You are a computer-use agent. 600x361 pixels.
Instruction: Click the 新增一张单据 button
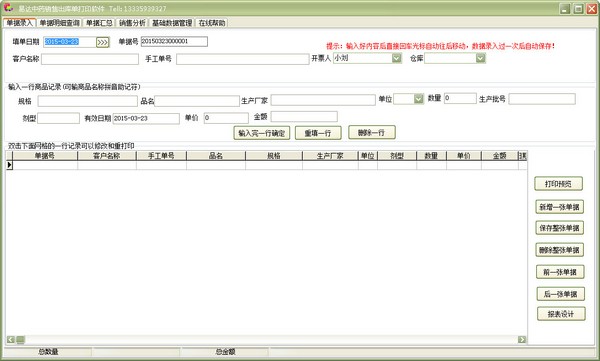pos(559,207)
